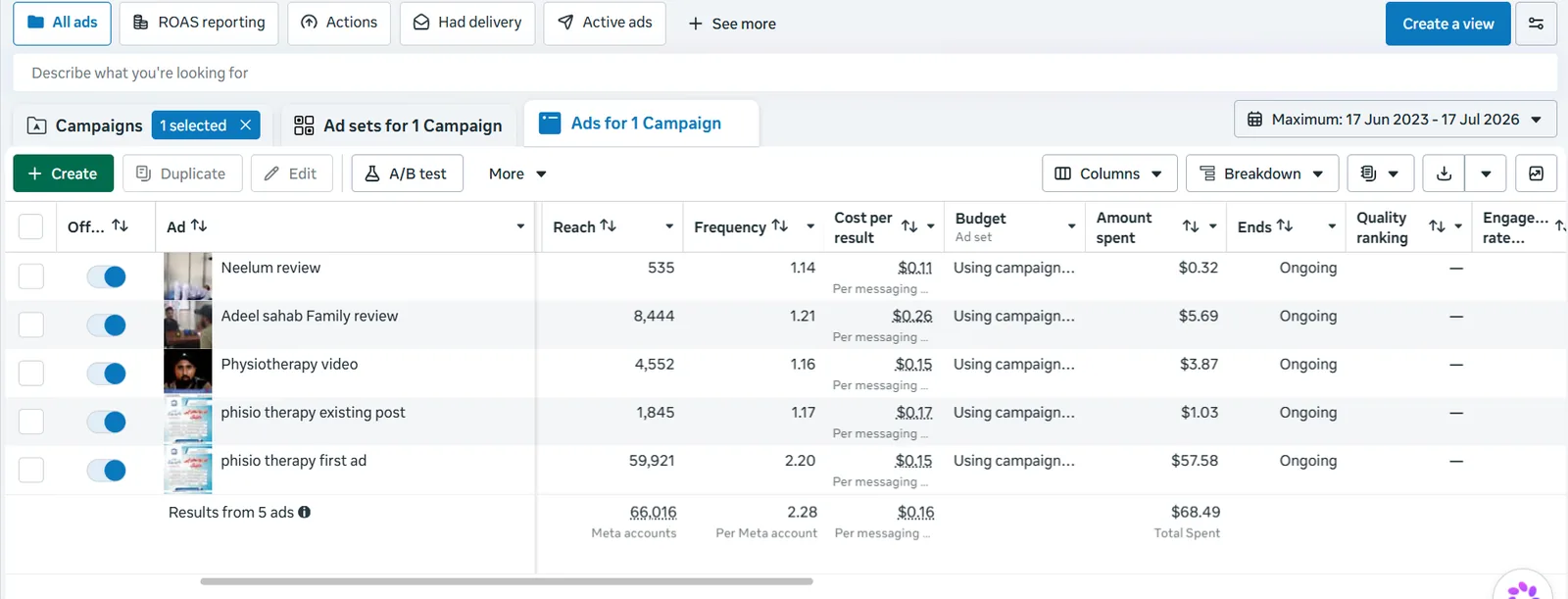Focus the Describe what you're looking for field

(784, 73)
